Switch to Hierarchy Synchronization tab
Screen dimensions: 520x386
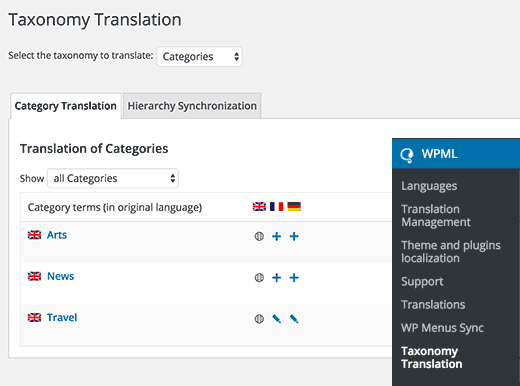click(x=192, y=106)
